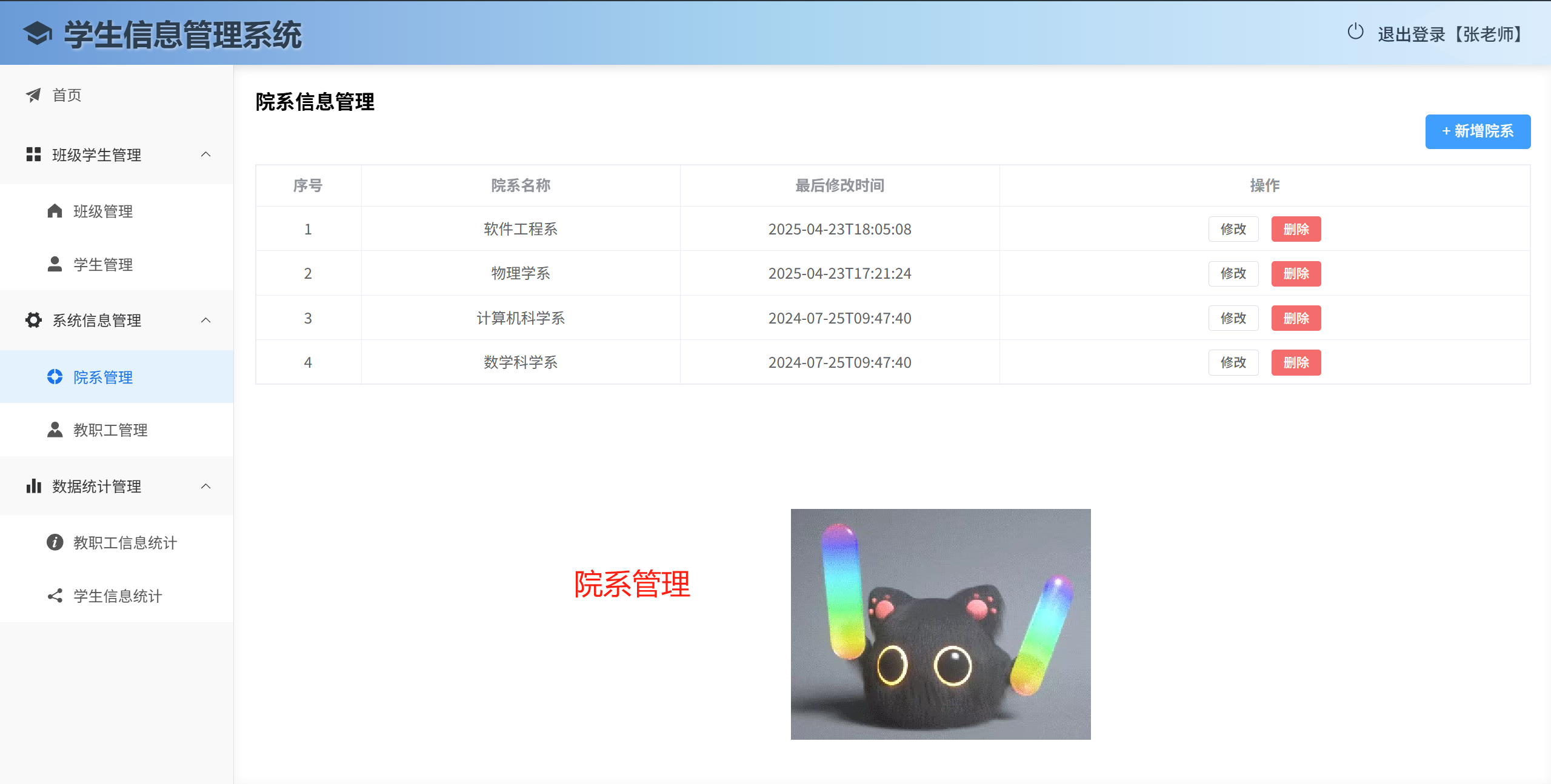Image resolution: width=1551 pixels, height=784 pixels.
Task: Click 修改 for 软件工程系 row
Action: (1233, 229)
